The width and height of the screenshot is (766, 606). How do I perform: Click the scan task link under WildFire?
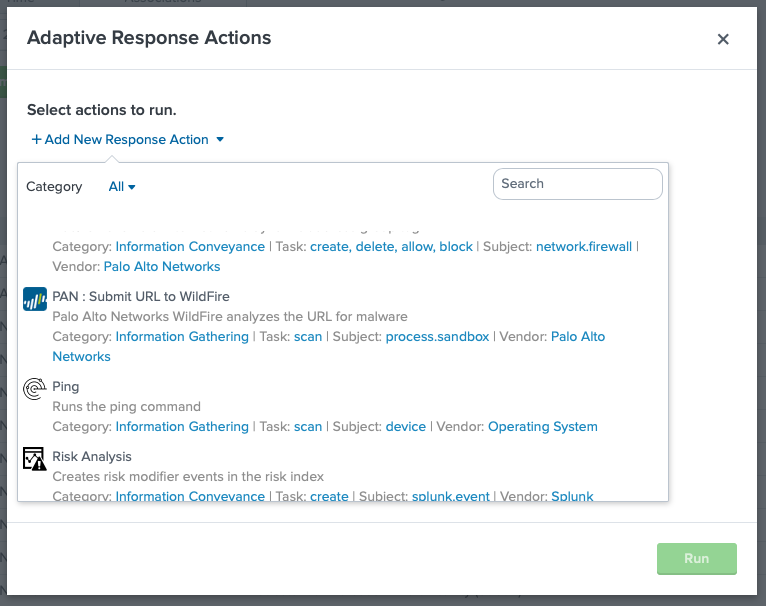[308, 337]
